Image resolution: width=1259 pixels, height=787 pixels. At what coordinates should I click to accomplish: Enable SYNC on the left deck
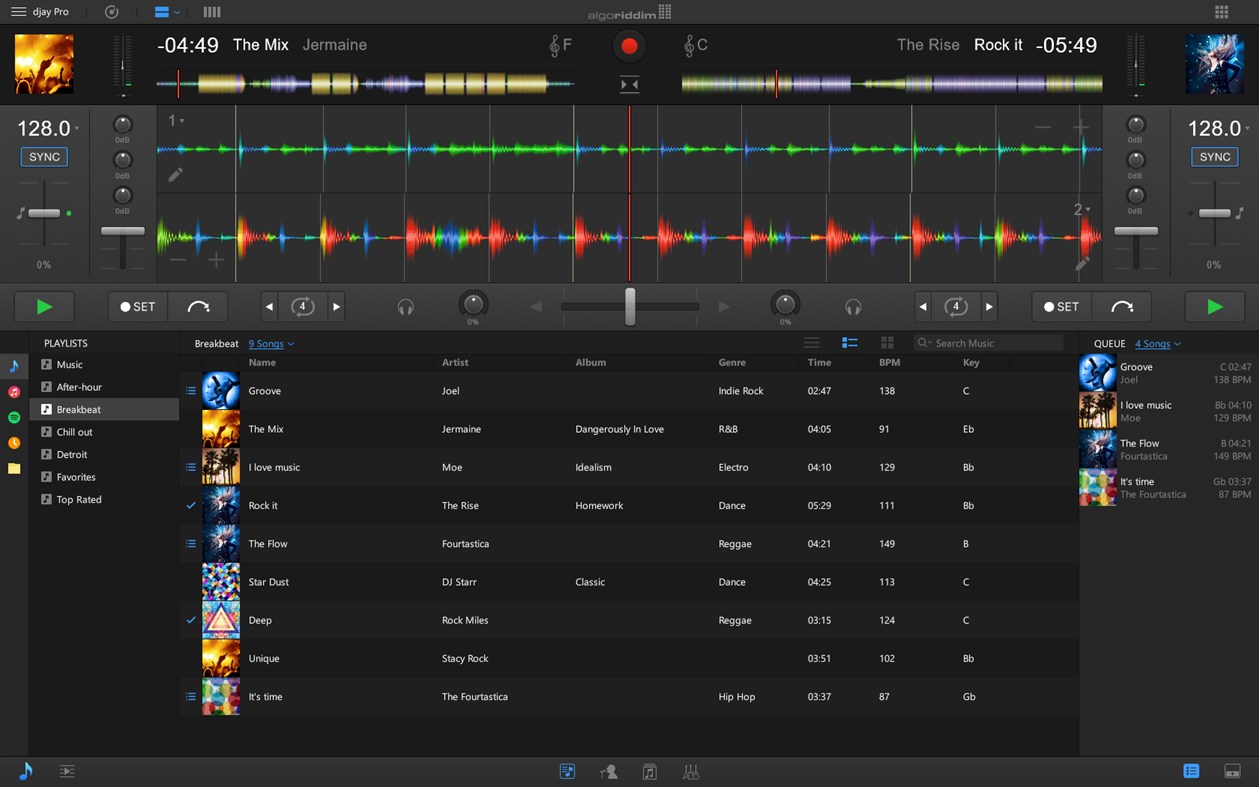(43, 156)
